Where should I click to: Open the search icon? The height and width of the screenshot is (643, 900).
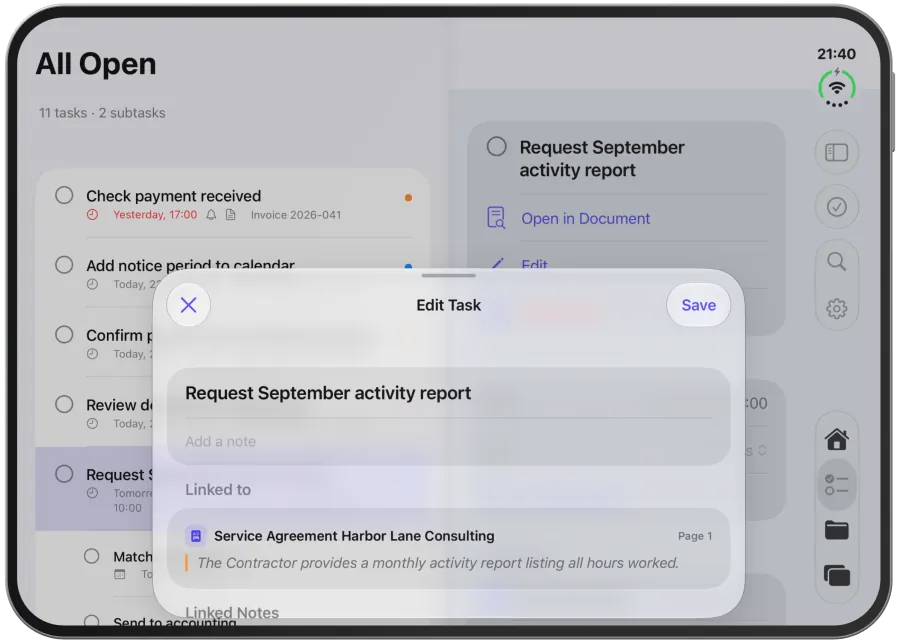tap(836, 262)
